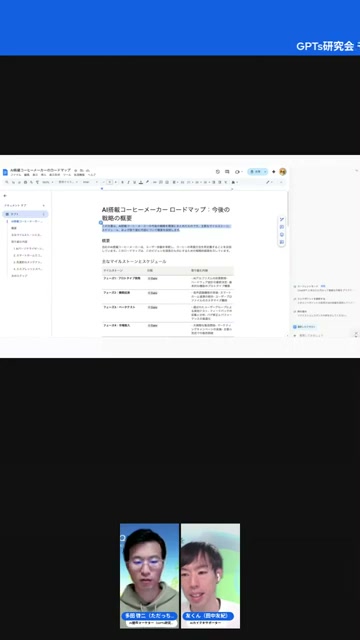Open the toolbar search magnifier
The height and width of the screenshot is (640, 360).
(x=7, y=182)
